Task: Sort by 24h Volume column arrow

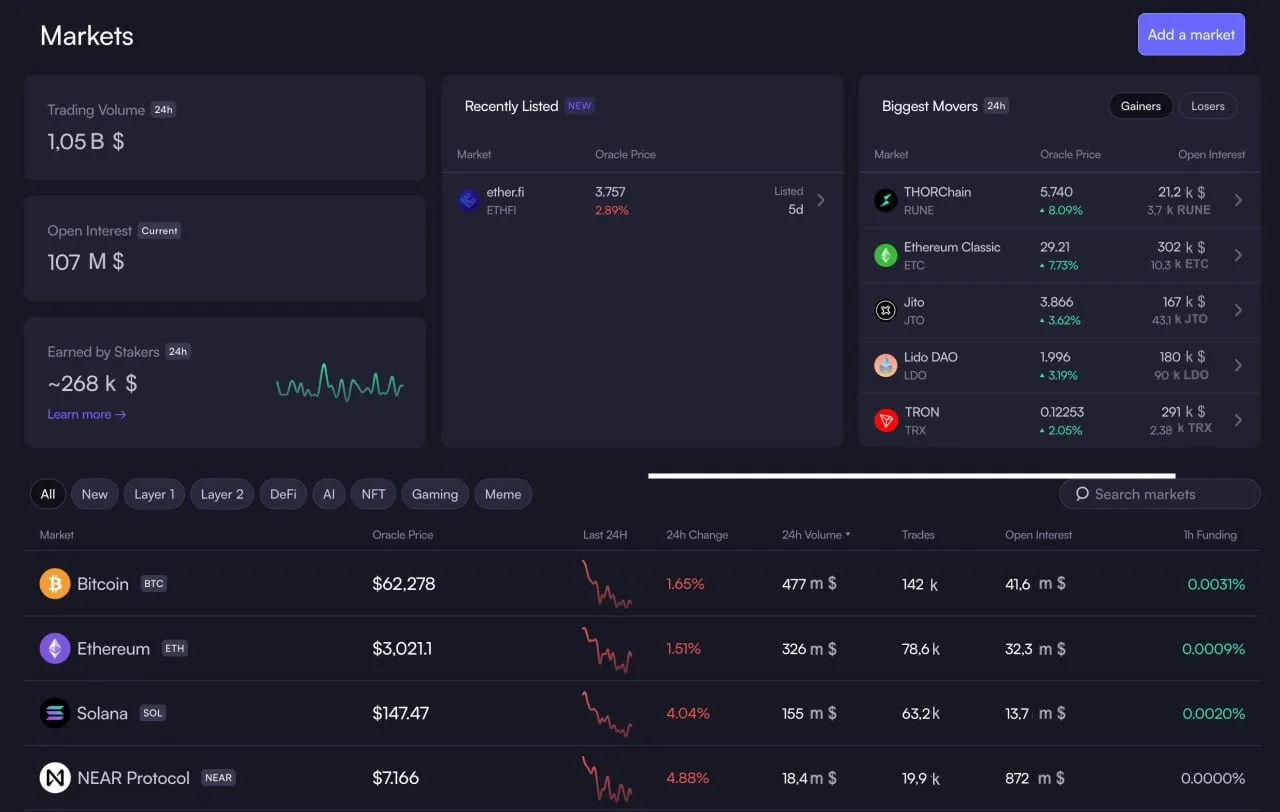Action: pyautogui.click(x=848, y=535)
